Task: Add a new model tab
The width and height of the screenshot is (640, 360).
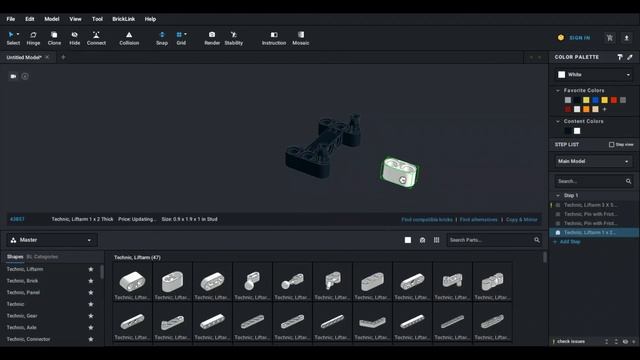Action: tap(63, 57)
